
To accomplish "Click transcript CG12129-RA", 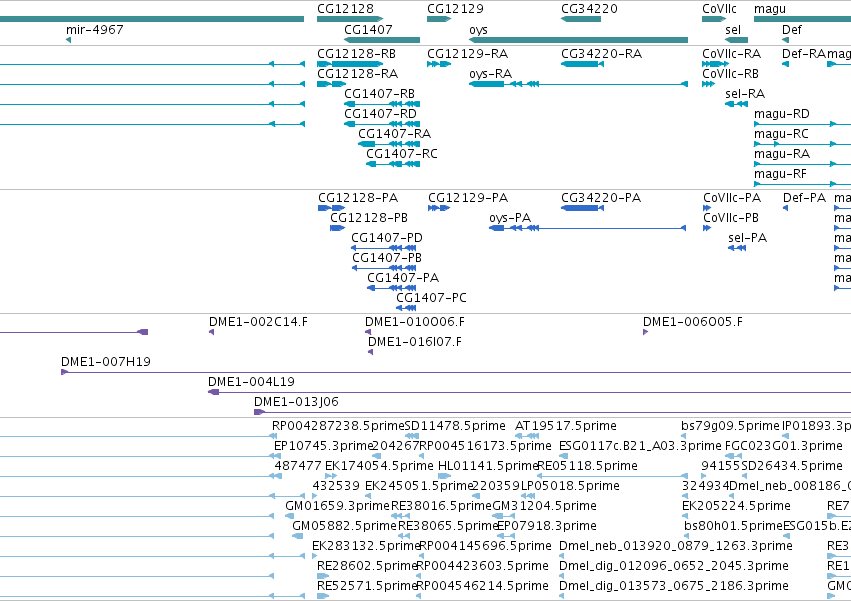I will (x=439, y=64).
